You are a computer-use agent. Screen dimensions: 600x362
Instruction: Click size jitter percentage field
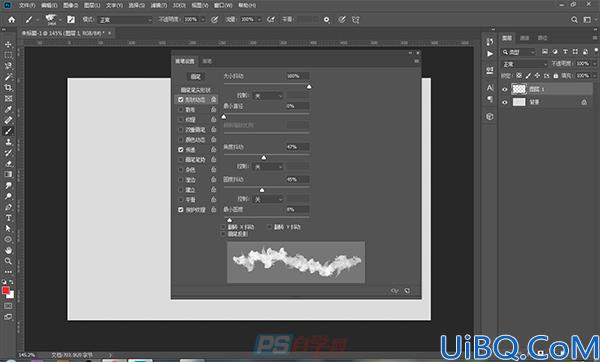coord(298,76)
